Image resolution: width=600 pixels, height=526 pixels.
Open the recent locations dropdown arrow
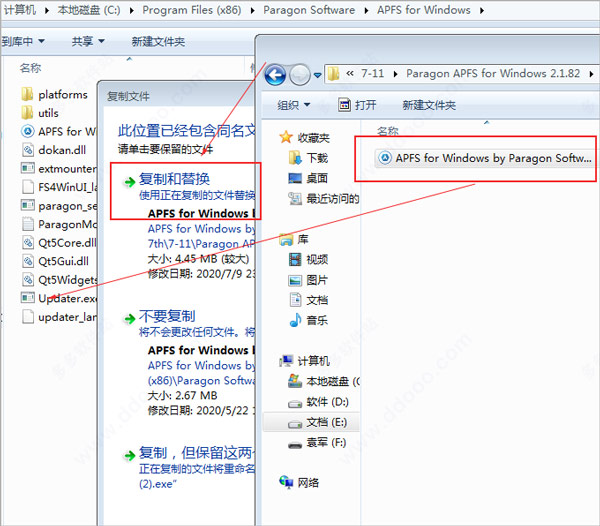tap(317, 75)
